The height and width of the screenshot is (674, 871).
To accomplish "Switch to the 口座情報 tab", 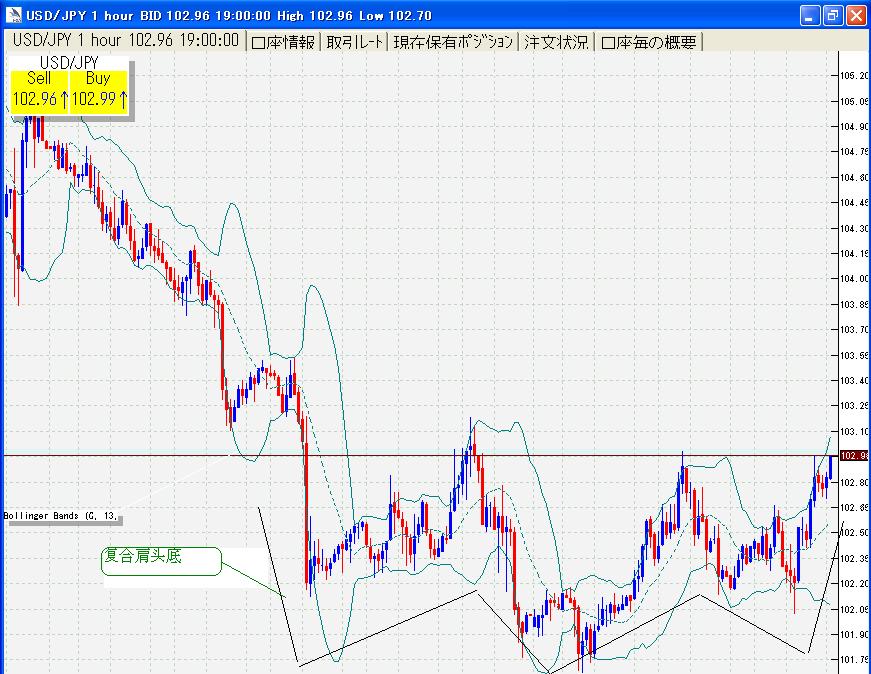I will pyautogui.click(x=283, y=42).
